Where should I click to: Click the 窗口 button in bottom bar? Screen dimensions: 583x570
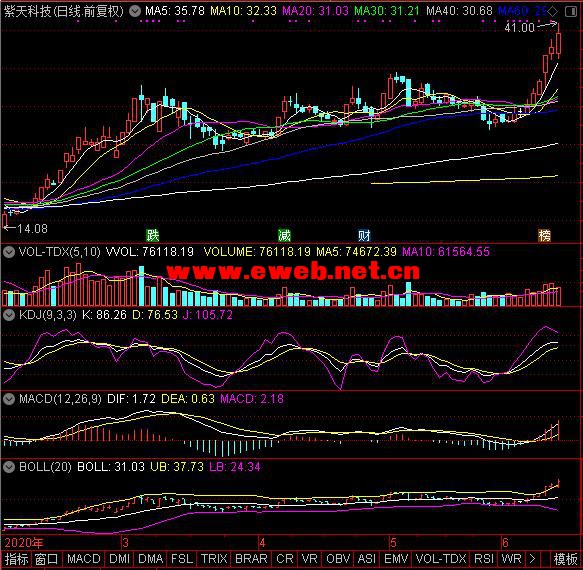tap(46, 559)
